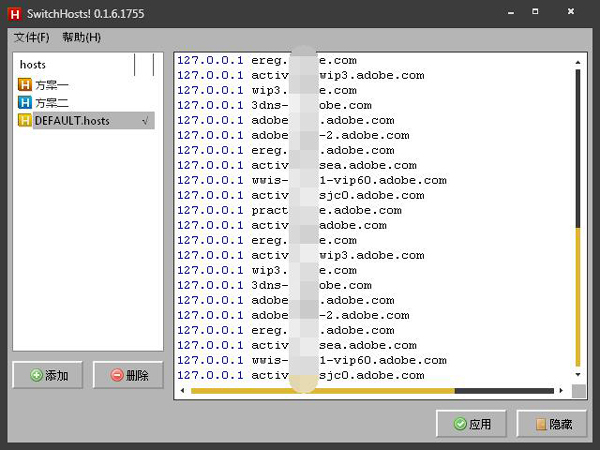600x450 pixels.
Task: Click the vertical scrollbar up arrow
Action: 578,62
